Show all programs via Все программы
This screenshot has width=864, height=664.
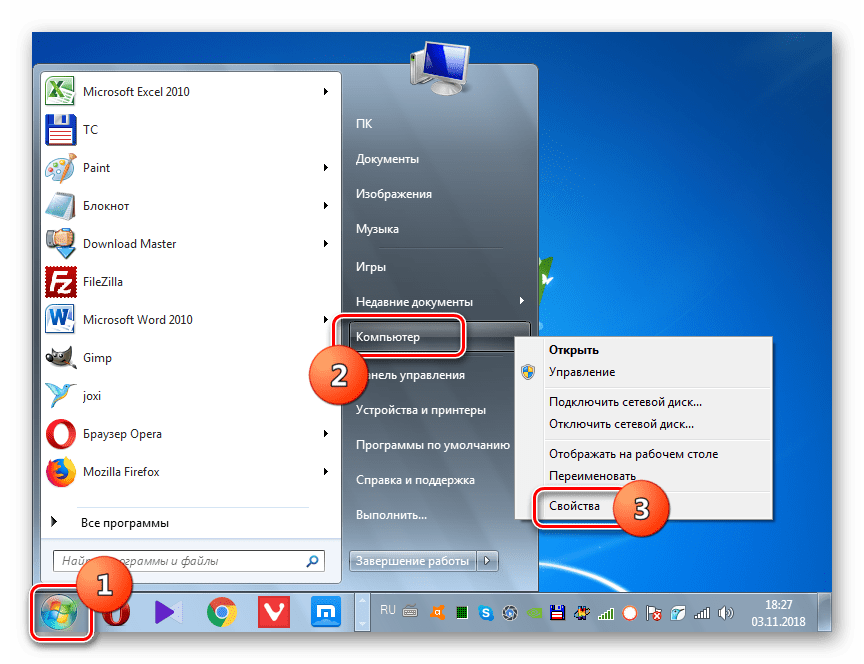click(125, 523)
